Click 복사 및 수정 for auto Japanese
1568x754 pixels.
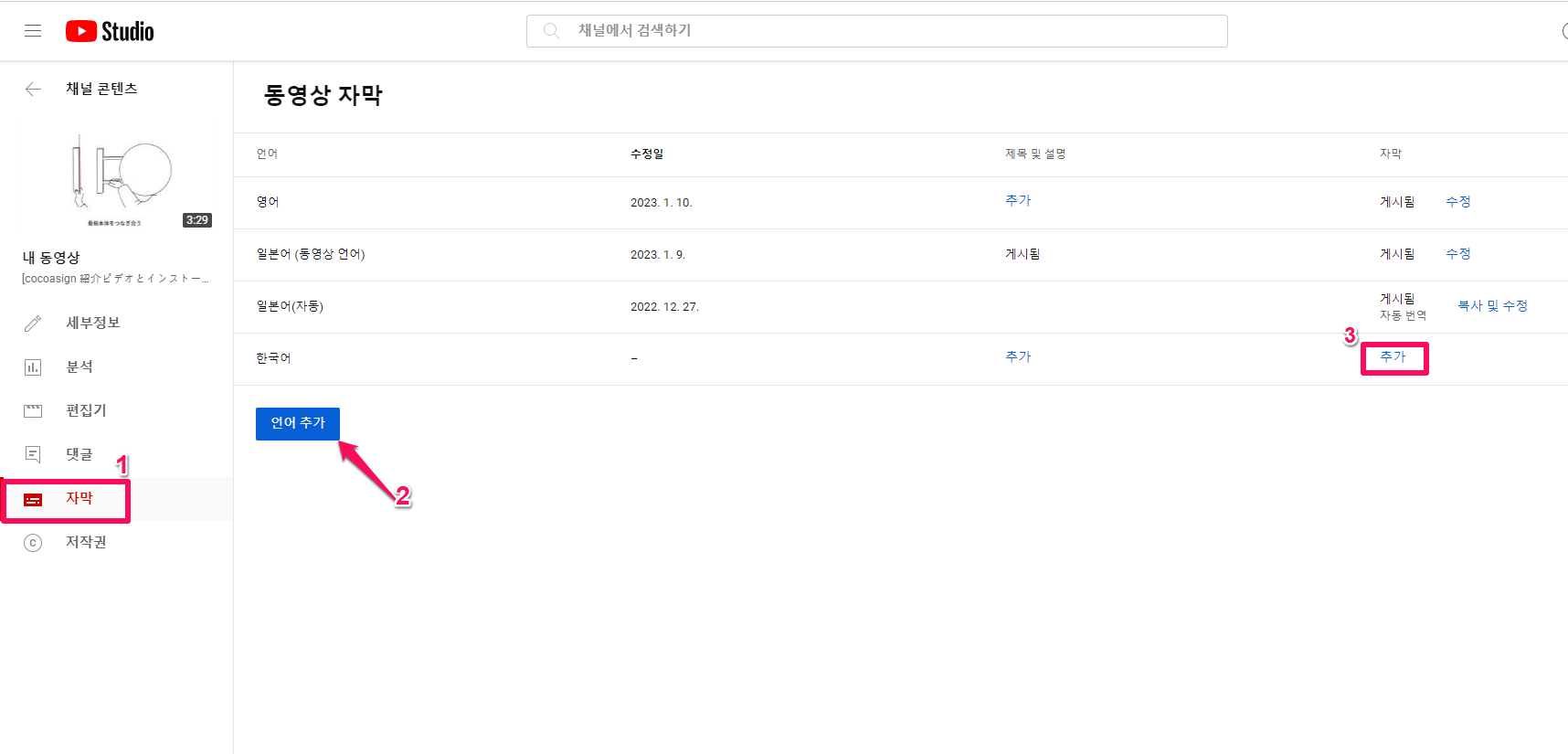point(1492,306)
